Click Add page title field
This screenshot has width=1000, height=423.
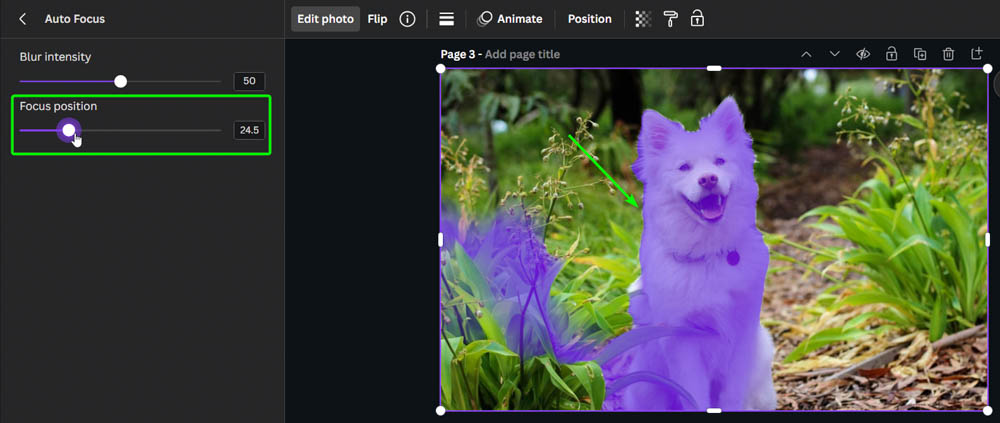(522, 54)
